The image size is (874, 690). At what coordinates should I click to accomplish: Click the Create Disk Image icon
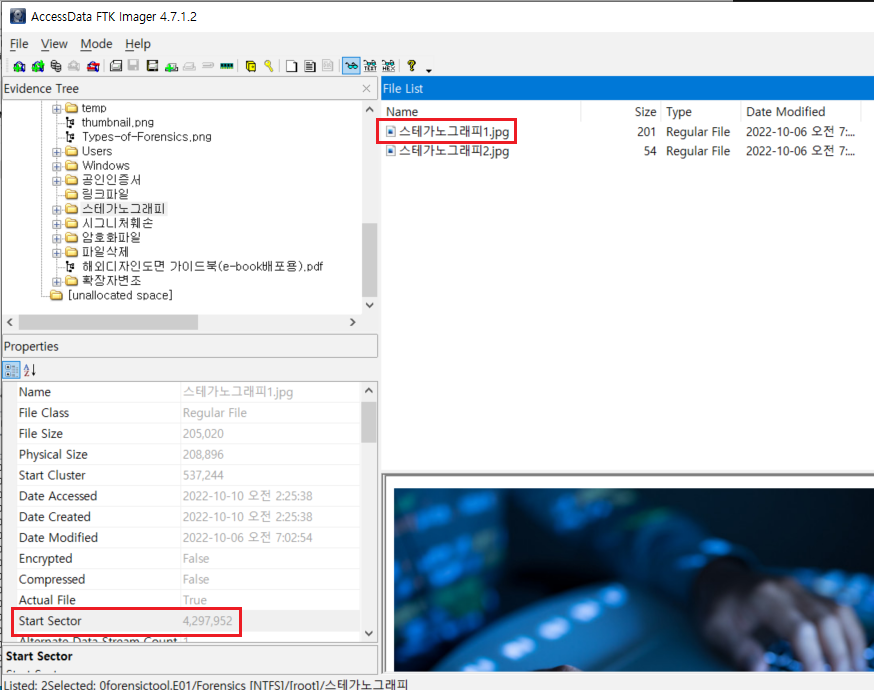[116, 66]
